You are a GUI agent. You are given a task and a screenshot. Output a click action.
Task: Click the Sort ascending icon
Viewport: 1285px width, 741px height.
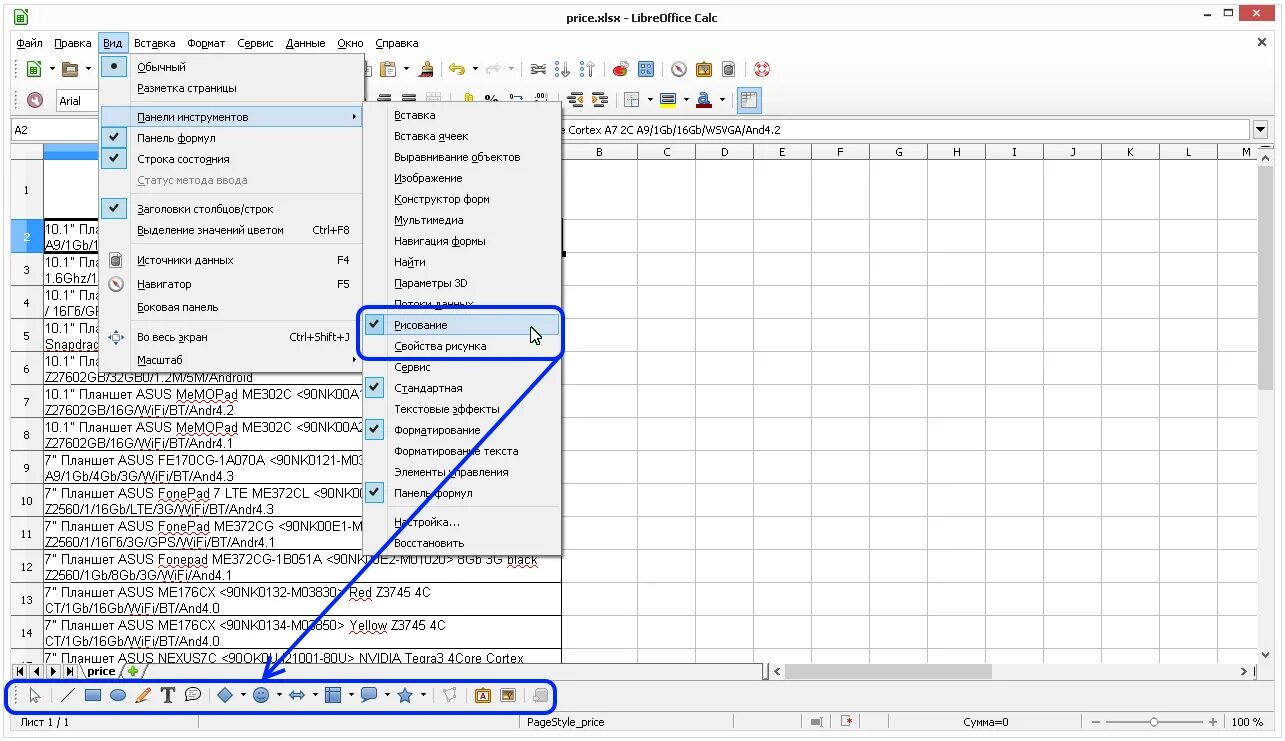563,69
